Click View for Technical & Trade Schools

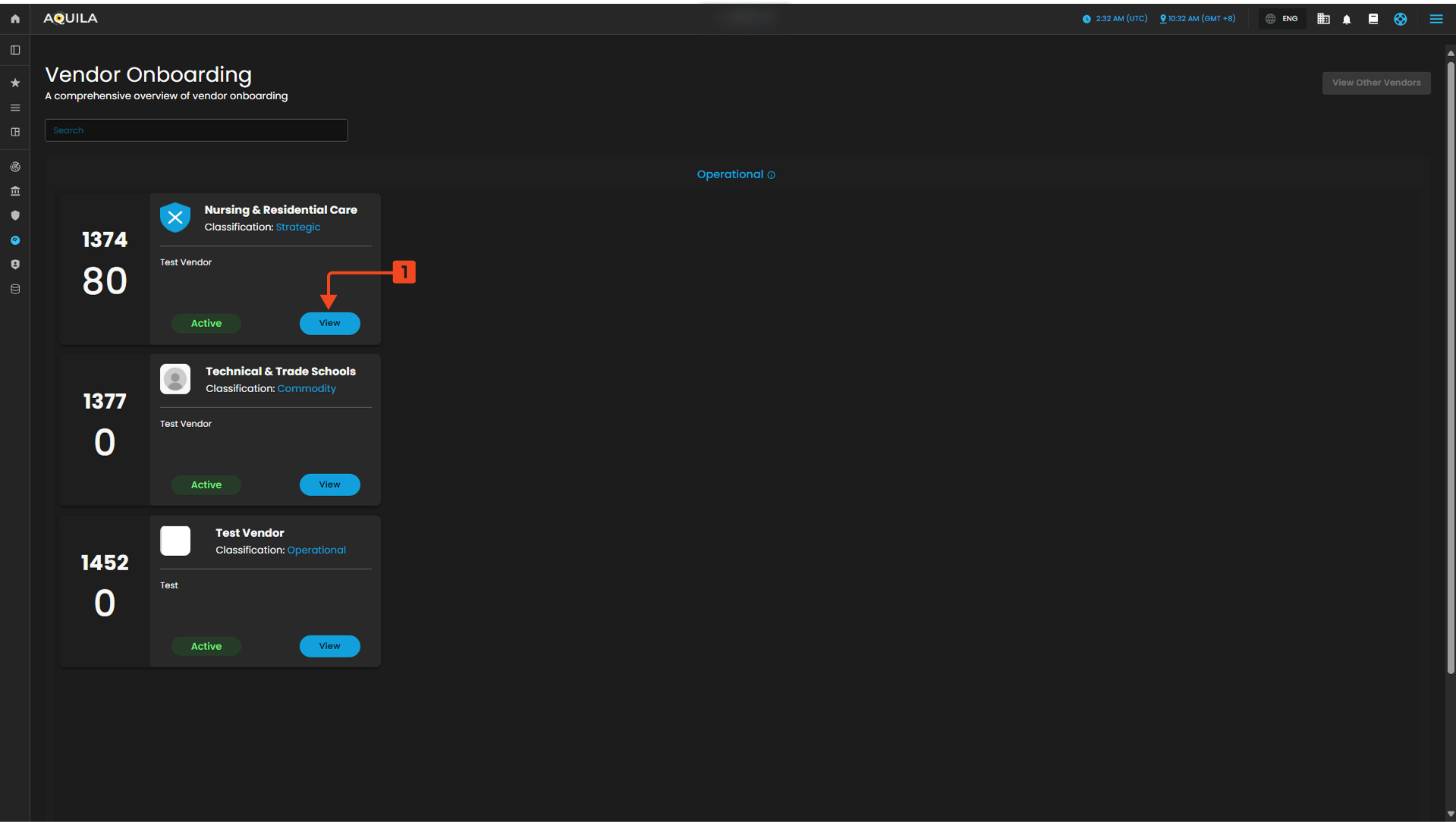(x=329, y=485)
